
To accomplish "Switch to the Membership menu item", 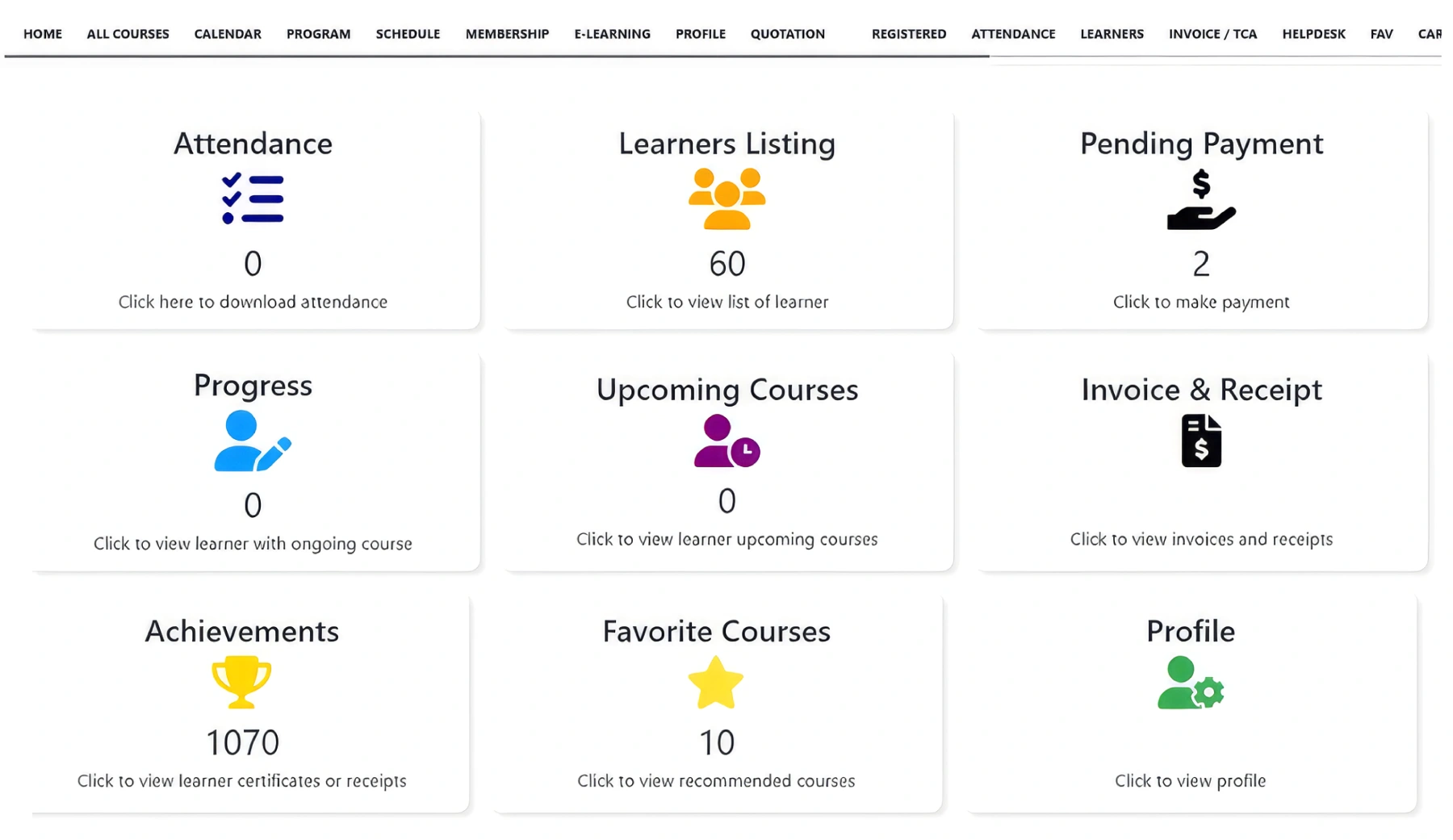I will pyautogui.click(x=507, y=34).
